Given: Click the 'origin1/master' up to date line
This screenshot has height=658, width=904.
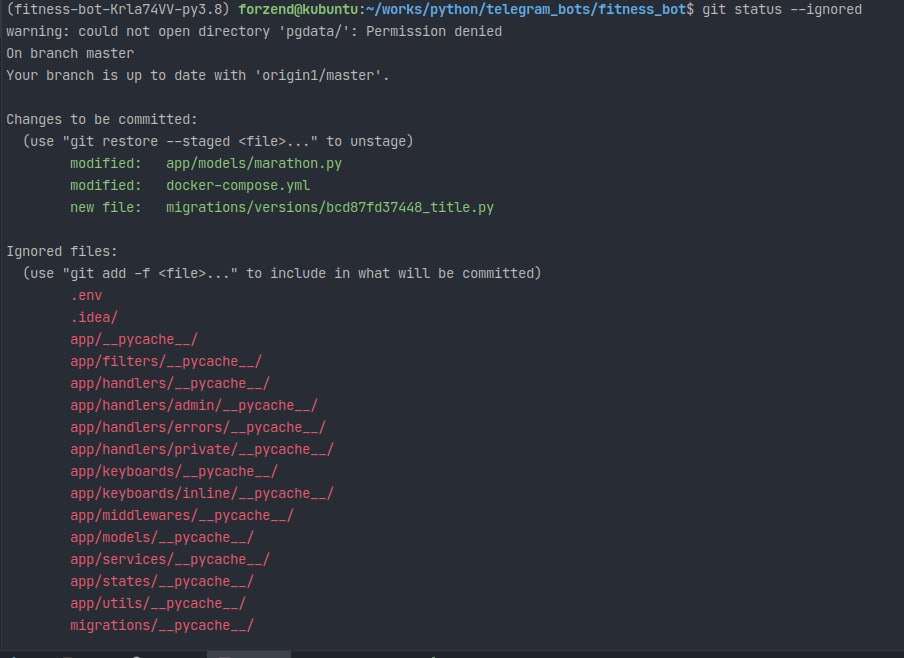Looking at the screenshot, I should (198, 76).
